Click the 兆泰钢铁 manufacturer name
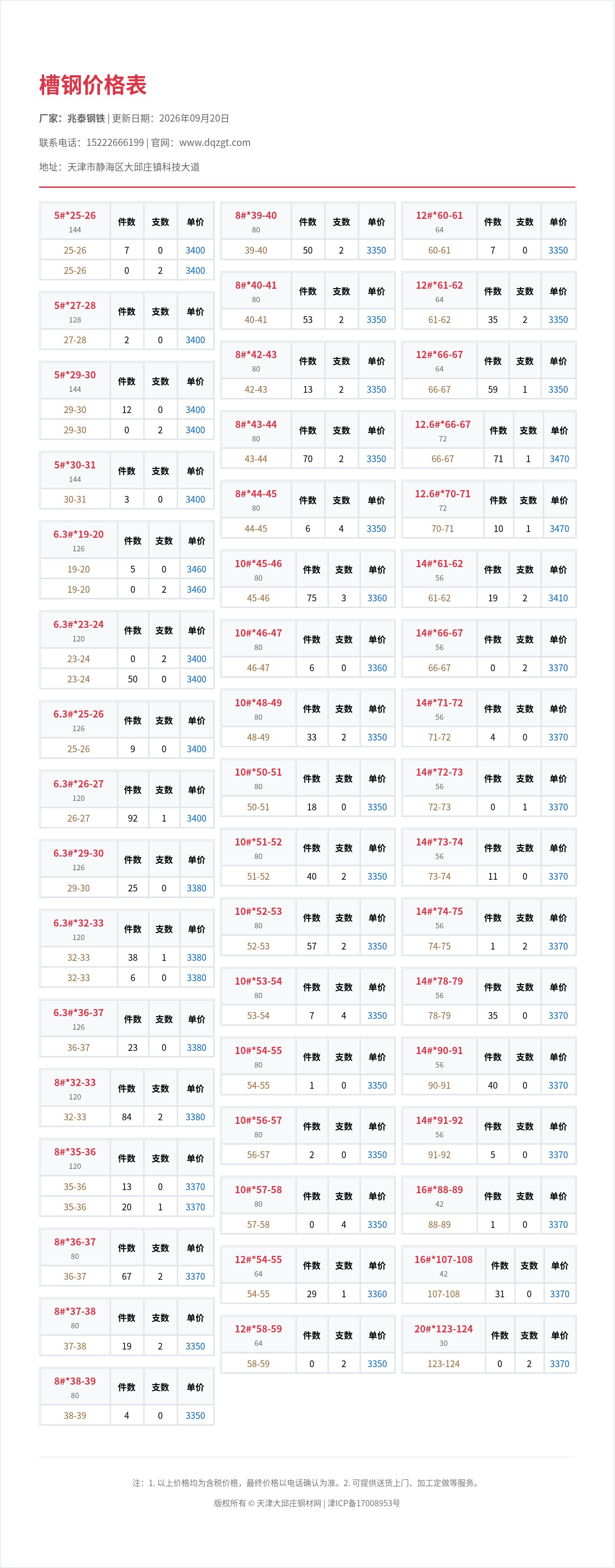Image resolution: width=615 pixels, height=1568 pixels. pyautogui.click(x=86, y=118)
